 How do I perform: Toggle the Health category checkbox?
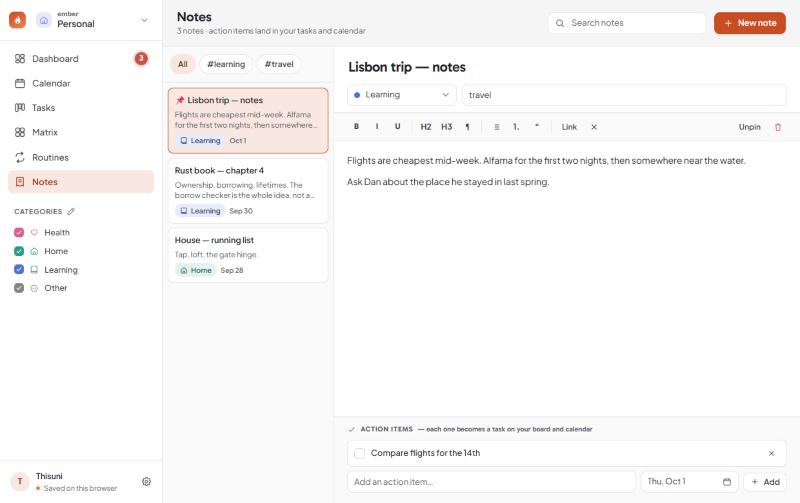19,233
